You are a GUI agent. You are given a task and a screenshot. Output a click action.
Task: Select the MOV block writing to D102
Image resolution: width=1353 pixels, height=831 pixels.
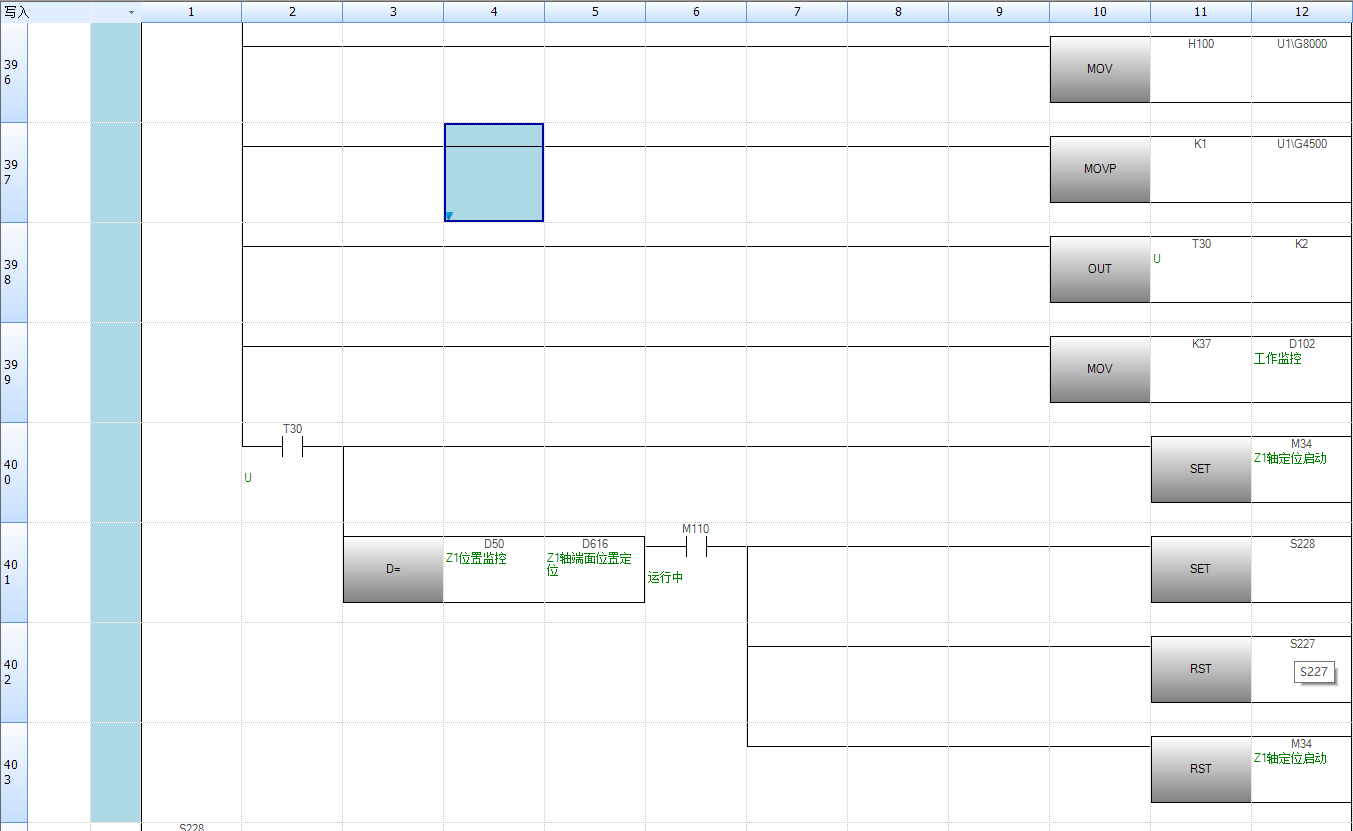pos(1099,369)
